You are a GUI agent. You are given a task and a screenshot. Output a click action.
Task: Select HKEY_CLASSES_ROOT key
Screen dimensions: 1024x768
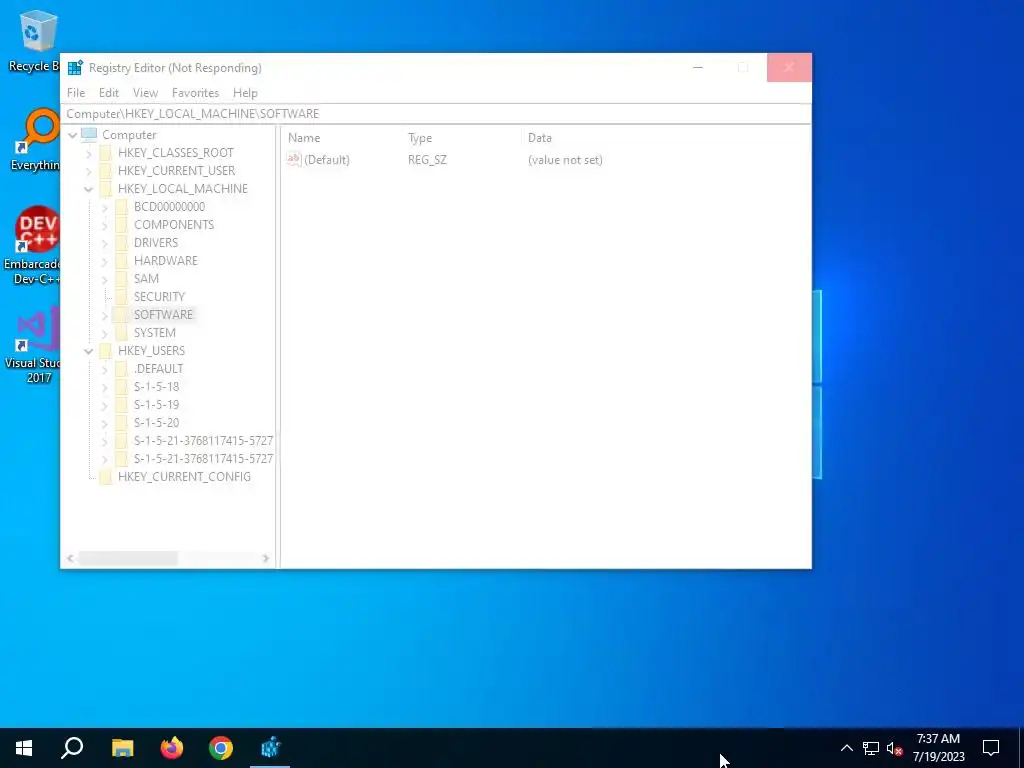click(176, 153)
